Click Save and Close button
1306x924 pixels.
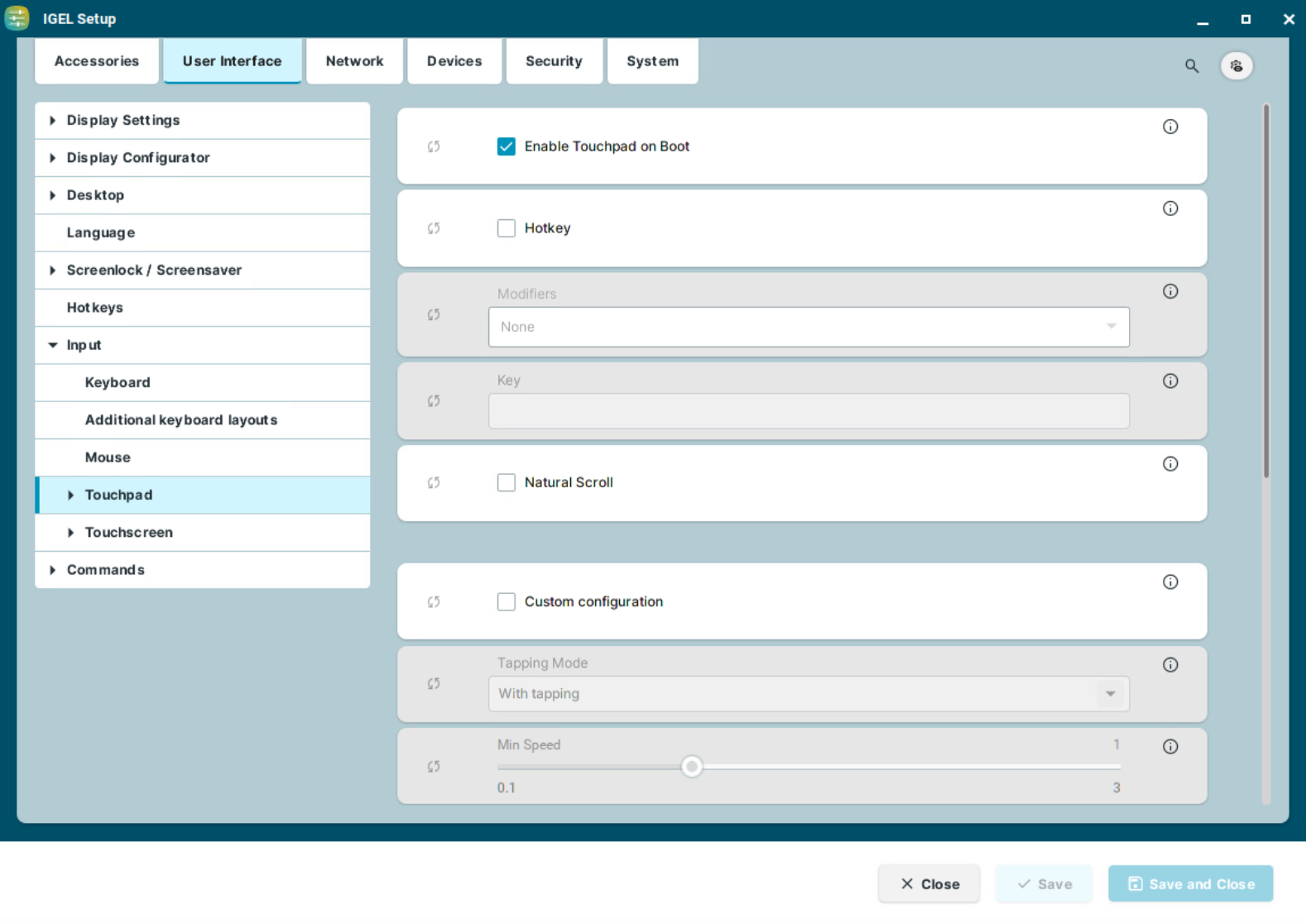pyautogui.click(x=1190, y=884)
